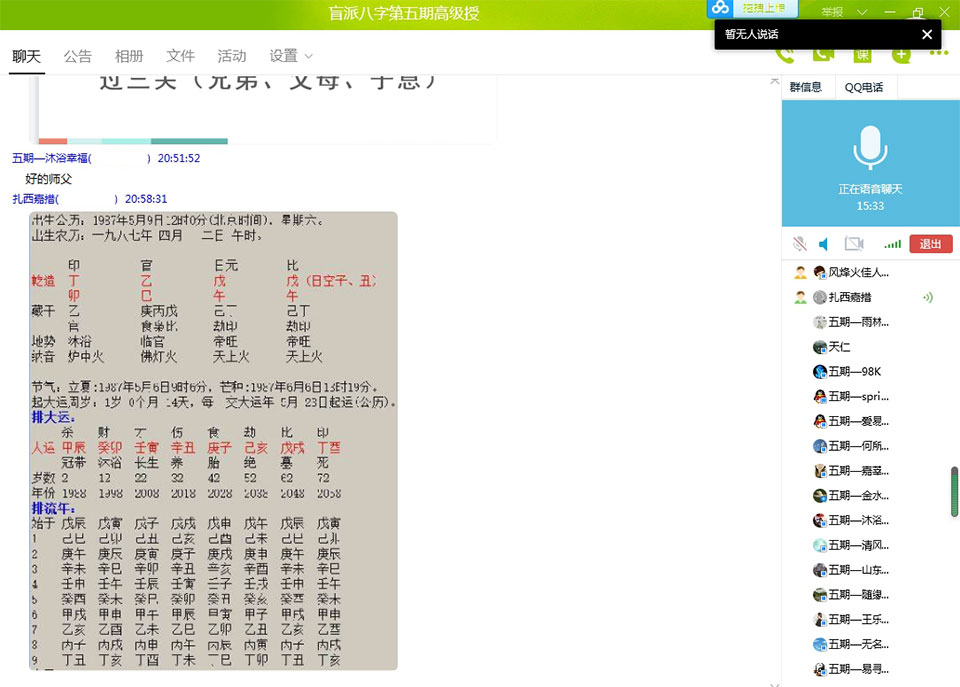Viewport: 960px width, 687px height.
Task: Toggle the blue speaker volume icon
Action: [824, 244]
